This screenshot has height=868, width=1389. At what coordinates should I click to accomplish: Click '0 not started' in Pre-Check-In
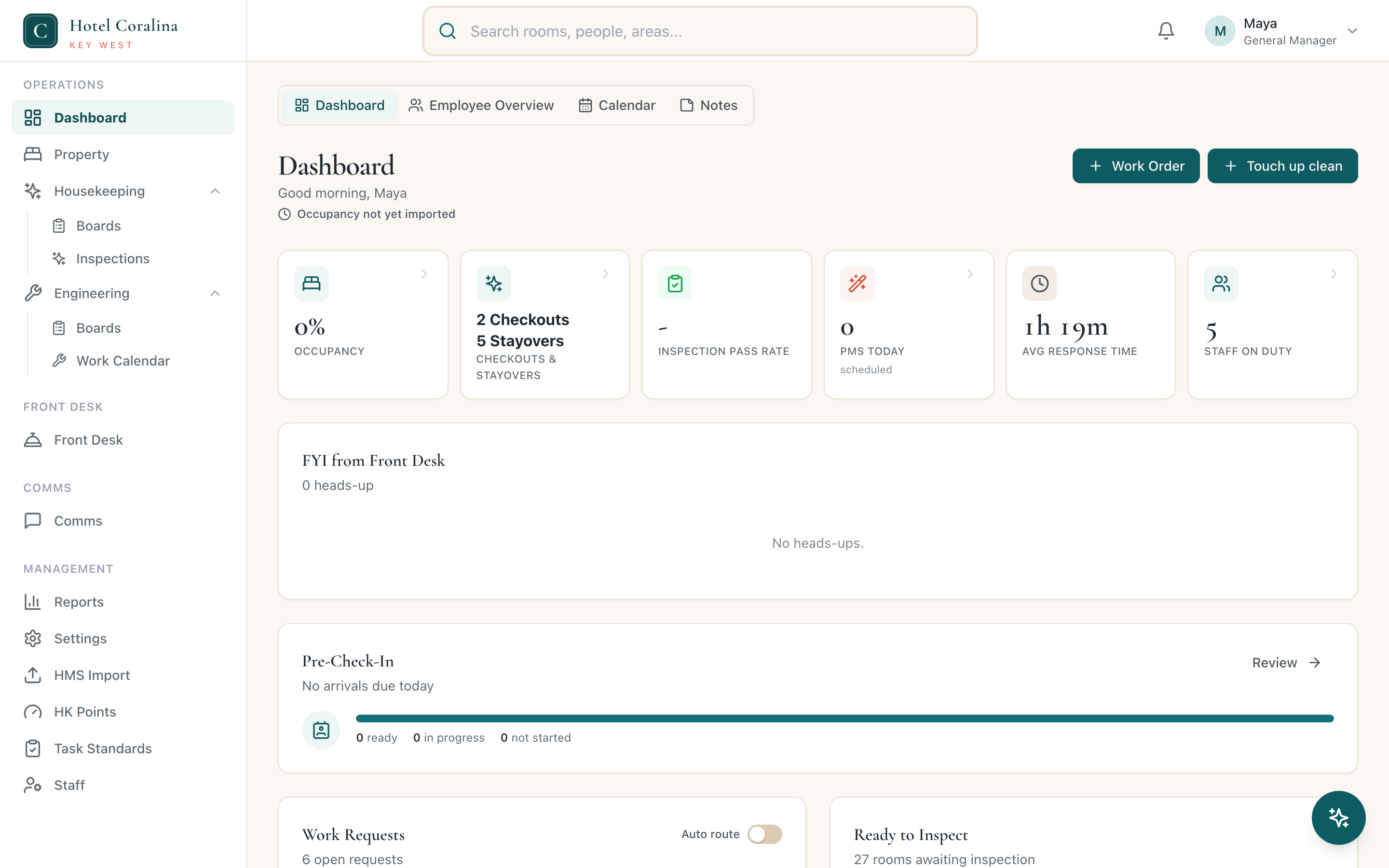[x=535, y=738]
